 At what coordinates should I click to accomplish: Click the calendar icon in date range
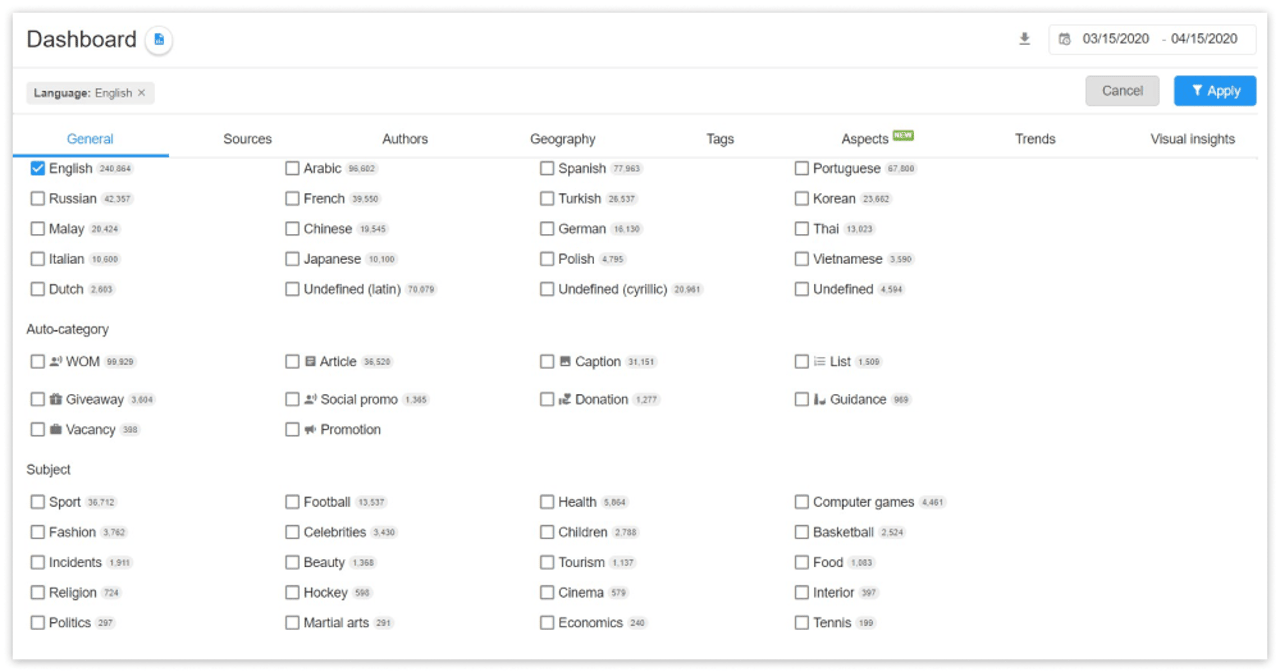(x=1064, y=39)
